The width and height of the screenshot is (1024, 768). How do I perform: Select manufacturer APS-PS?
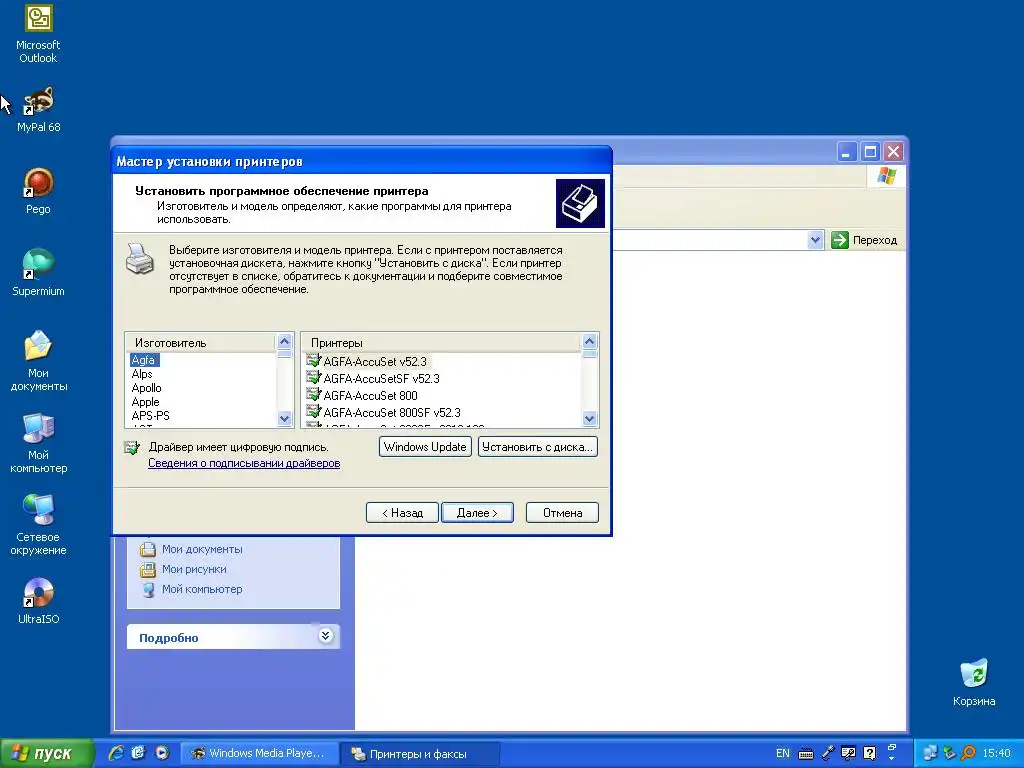click(150, 416)
